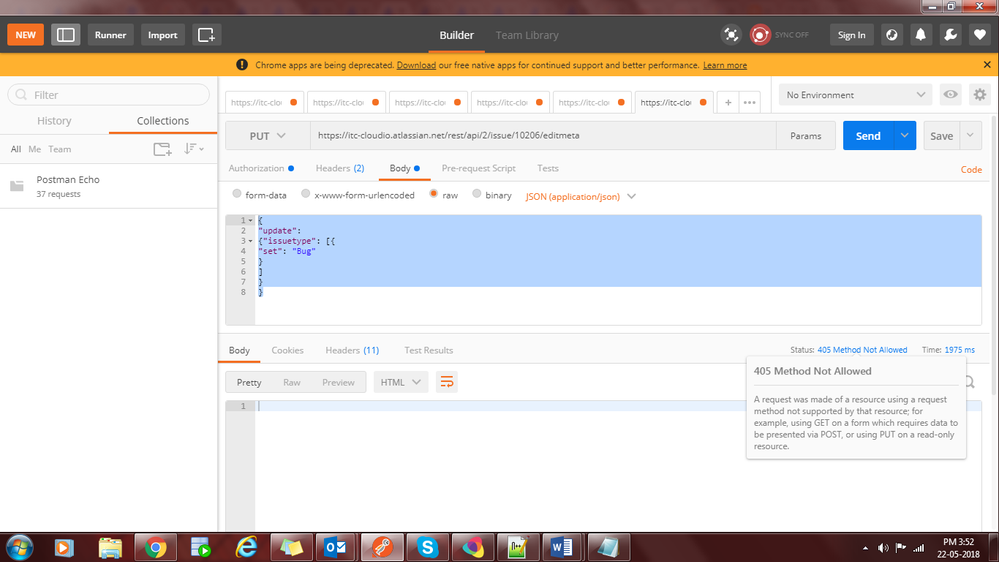Open Skype from taskbar
Image resolution: width=999 pixels, height=562 pixels.
[x=428, y=547]
